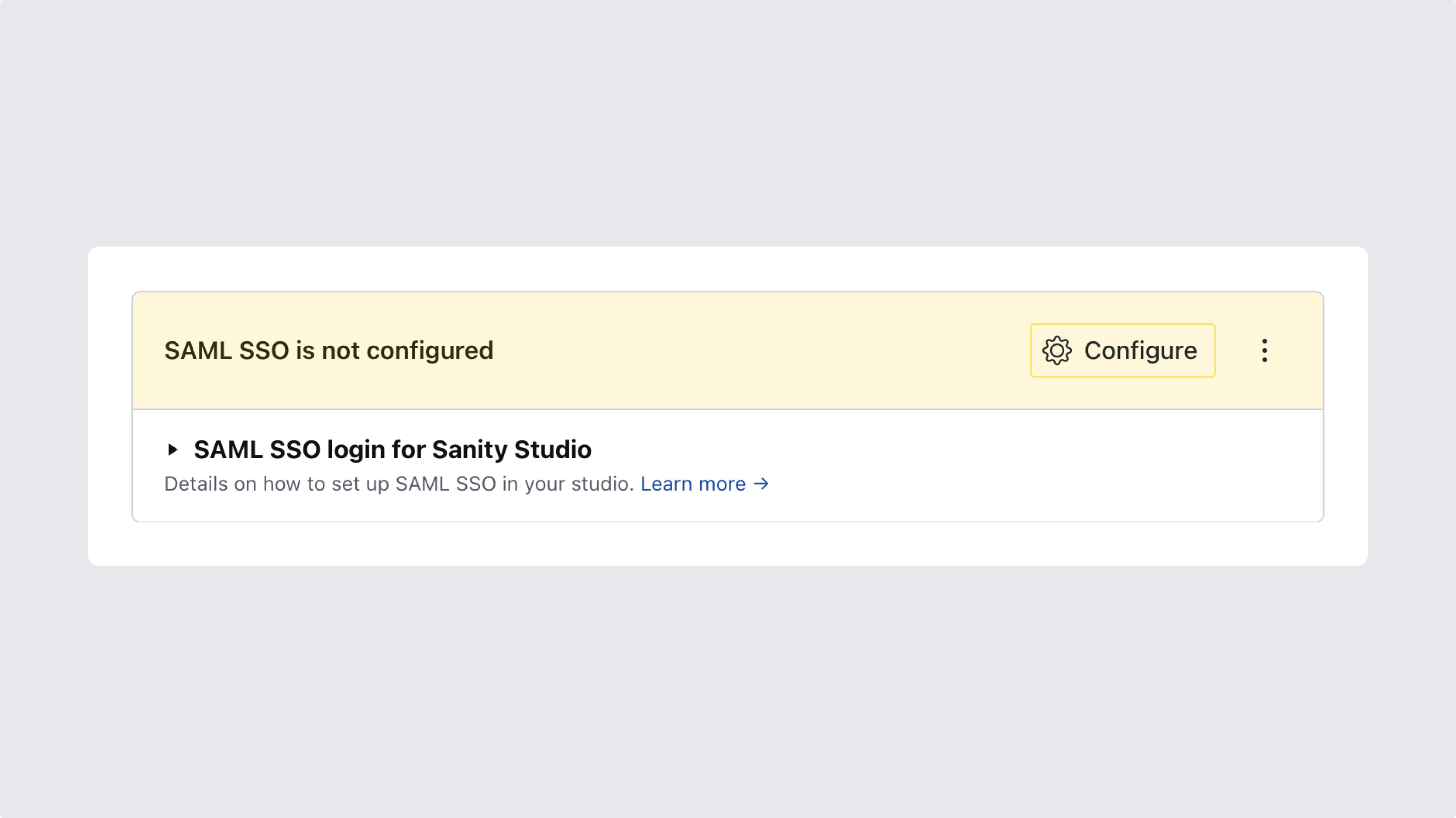The height and width of the screenshot is (818, 1456).
Task: Click the gray page background above the card
Action: coord(728,124)
